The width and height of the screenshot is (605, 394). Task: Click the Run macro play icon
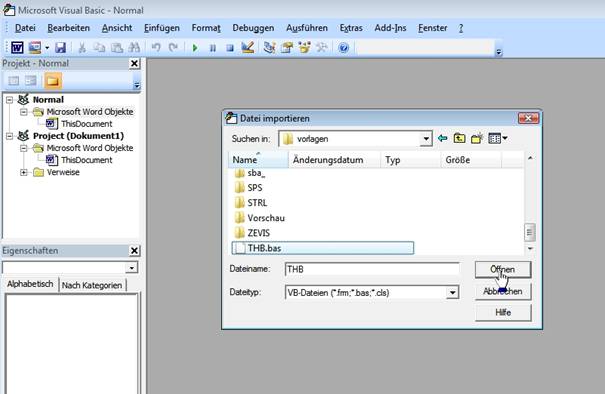point(195,48)
